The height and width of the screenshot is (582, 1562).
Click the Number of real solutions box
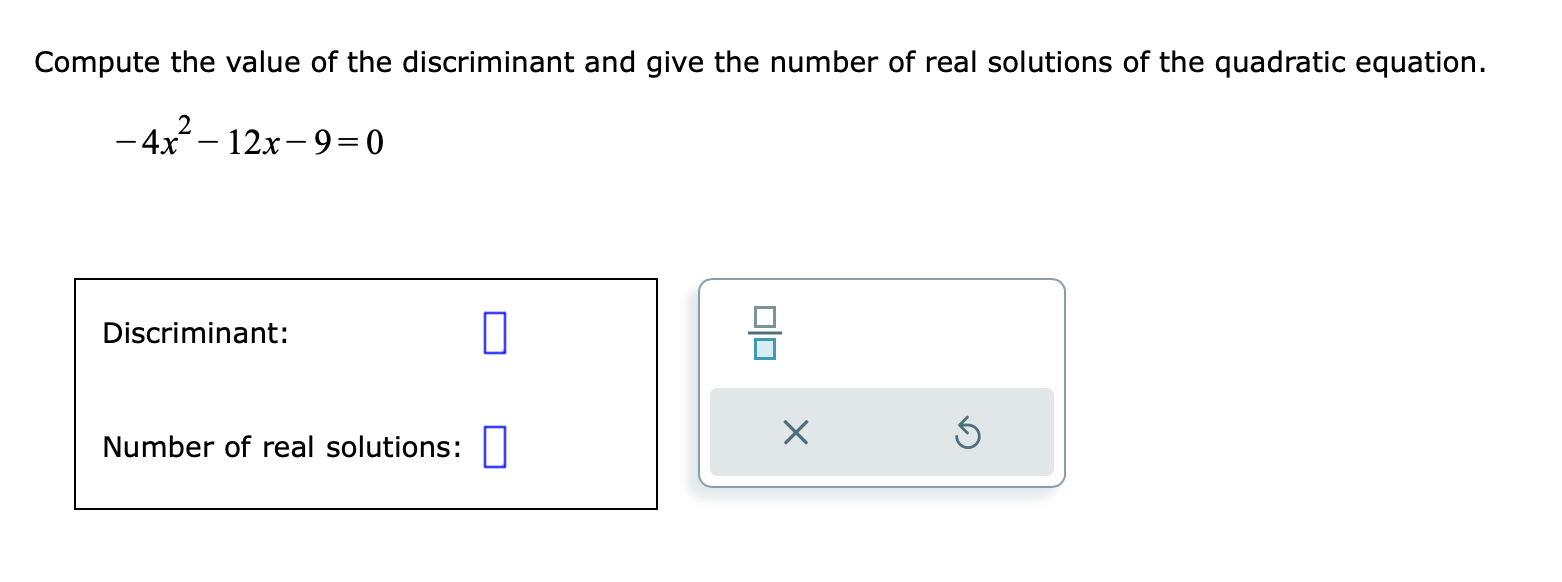[x=496, y=446]
